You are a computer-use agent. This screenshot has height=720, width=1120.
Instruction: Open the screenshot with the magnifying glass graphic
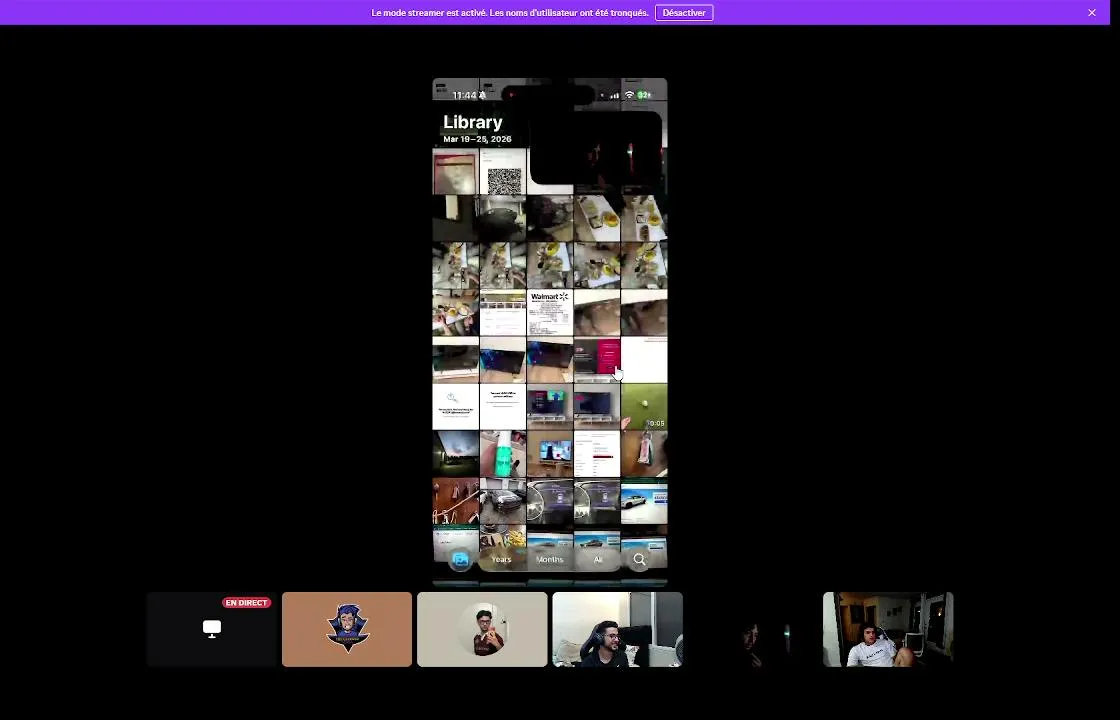tap(456, 407)
